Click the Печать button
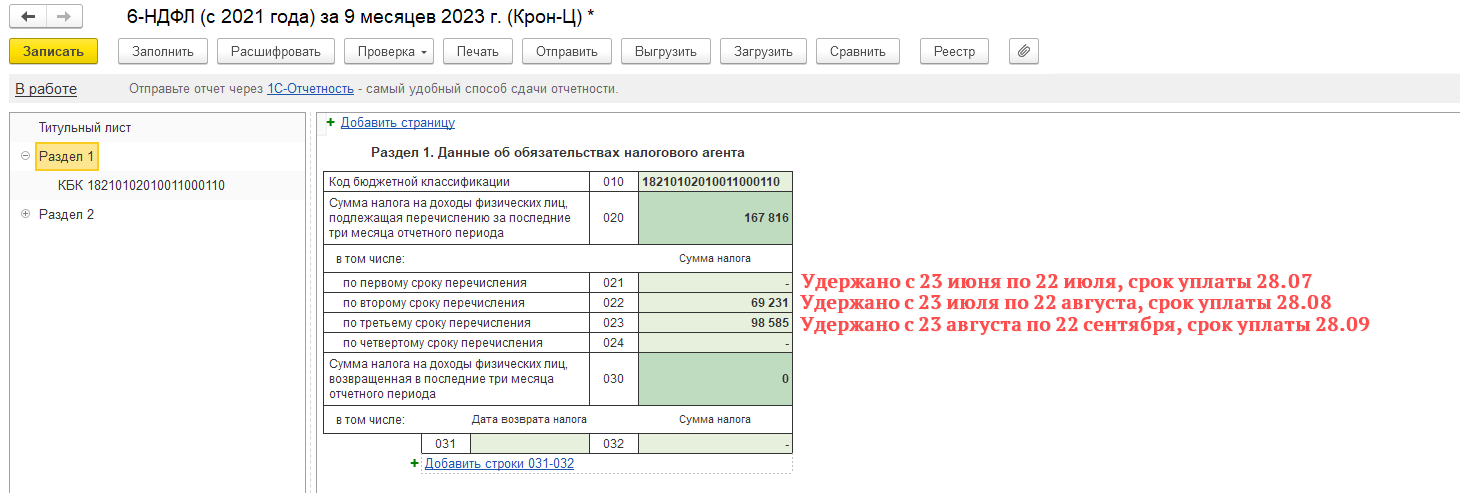1460x493 pixels. coord(478,51)
